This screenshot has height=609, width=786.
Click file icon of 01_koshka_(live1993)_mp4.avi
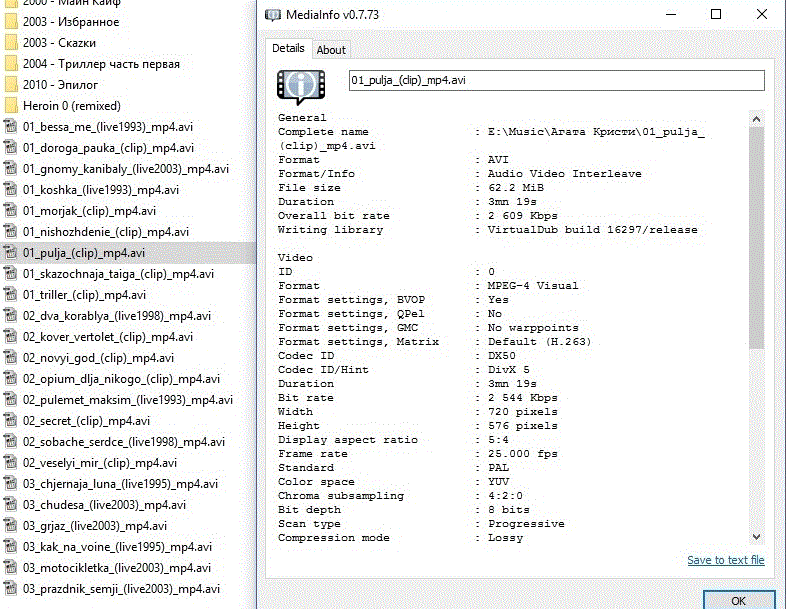pyautogui.click(x=11, y=190)
